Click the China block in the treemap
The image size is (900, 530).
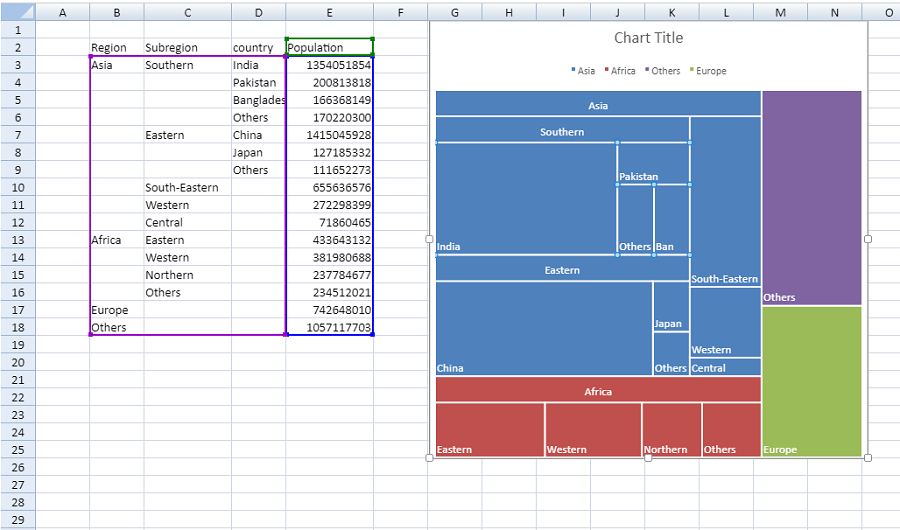pyautogui.click(x=544, y=328)
